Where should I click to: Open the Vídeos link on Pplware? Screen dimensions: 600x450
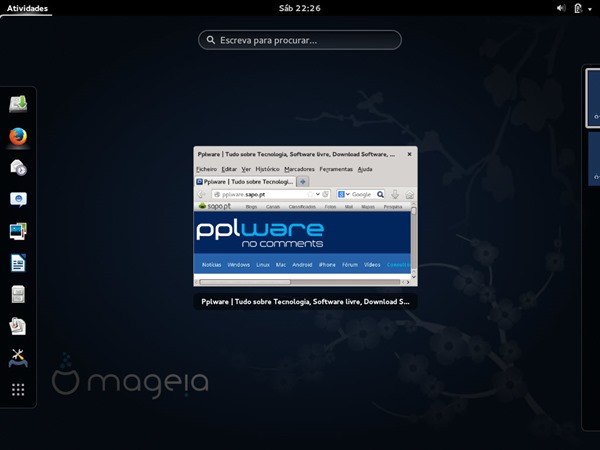click(372, 265)
